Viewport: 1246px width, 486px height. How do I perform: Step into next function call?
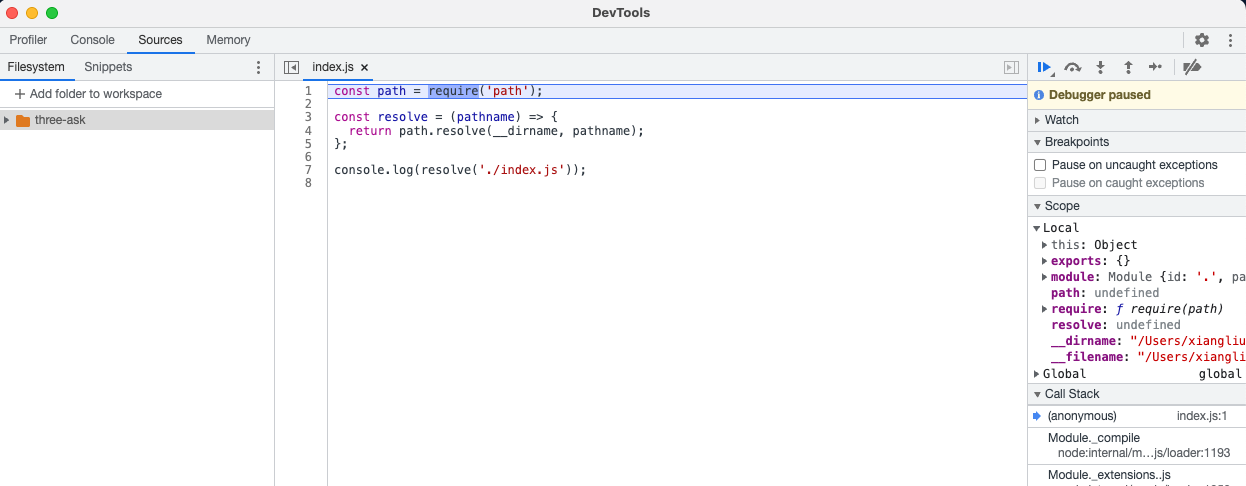pyautogui.click(x=1100, y=67)
